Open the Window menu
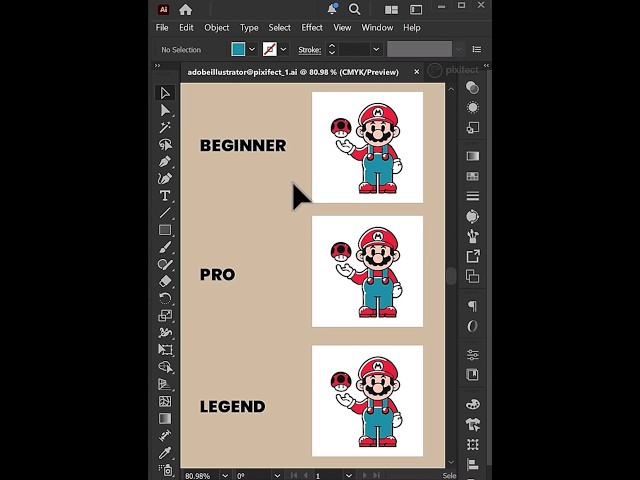640x480 pixels. coord(377,27)
